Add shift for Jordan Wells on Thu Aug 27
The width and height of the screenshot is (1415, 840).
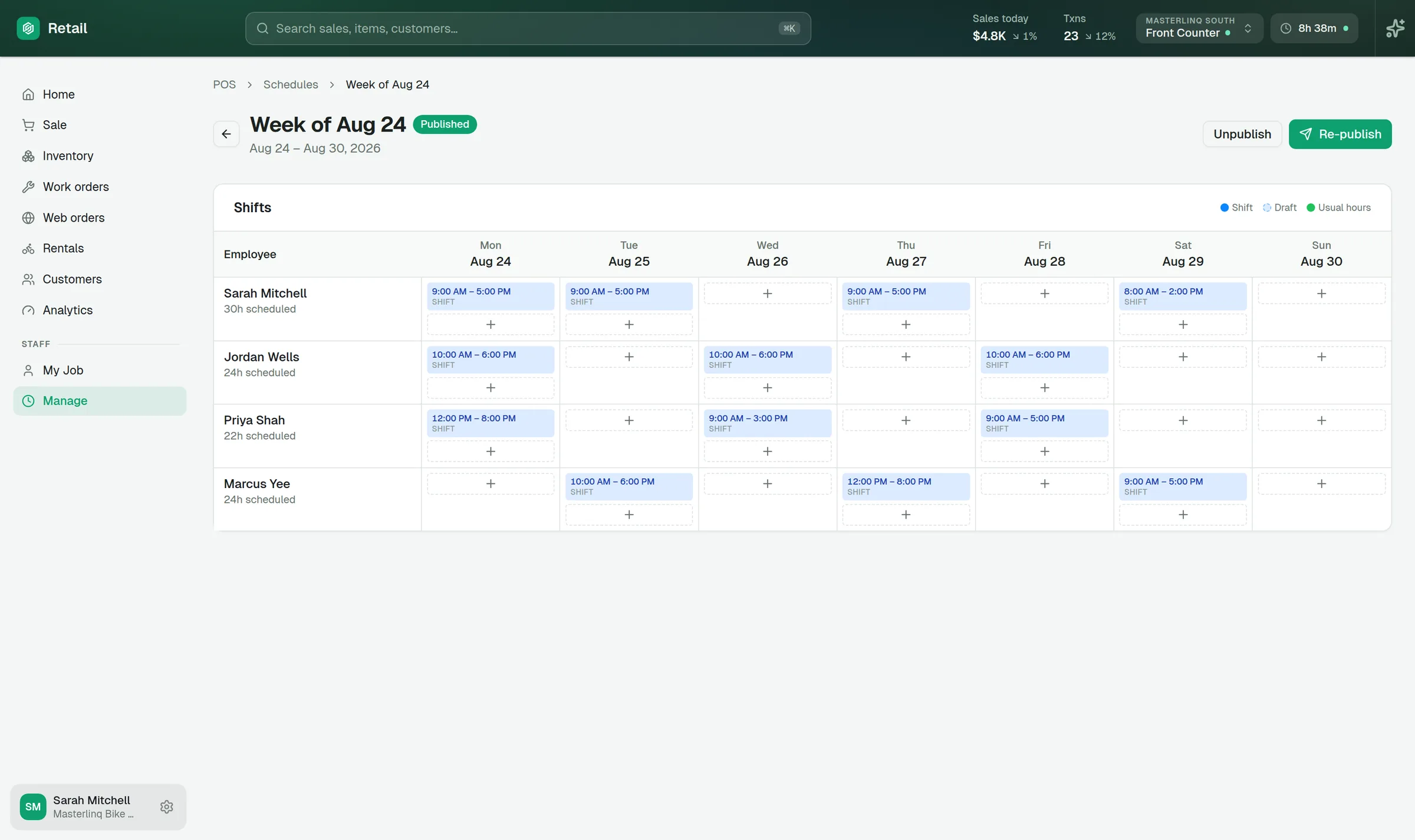point(906,357)
